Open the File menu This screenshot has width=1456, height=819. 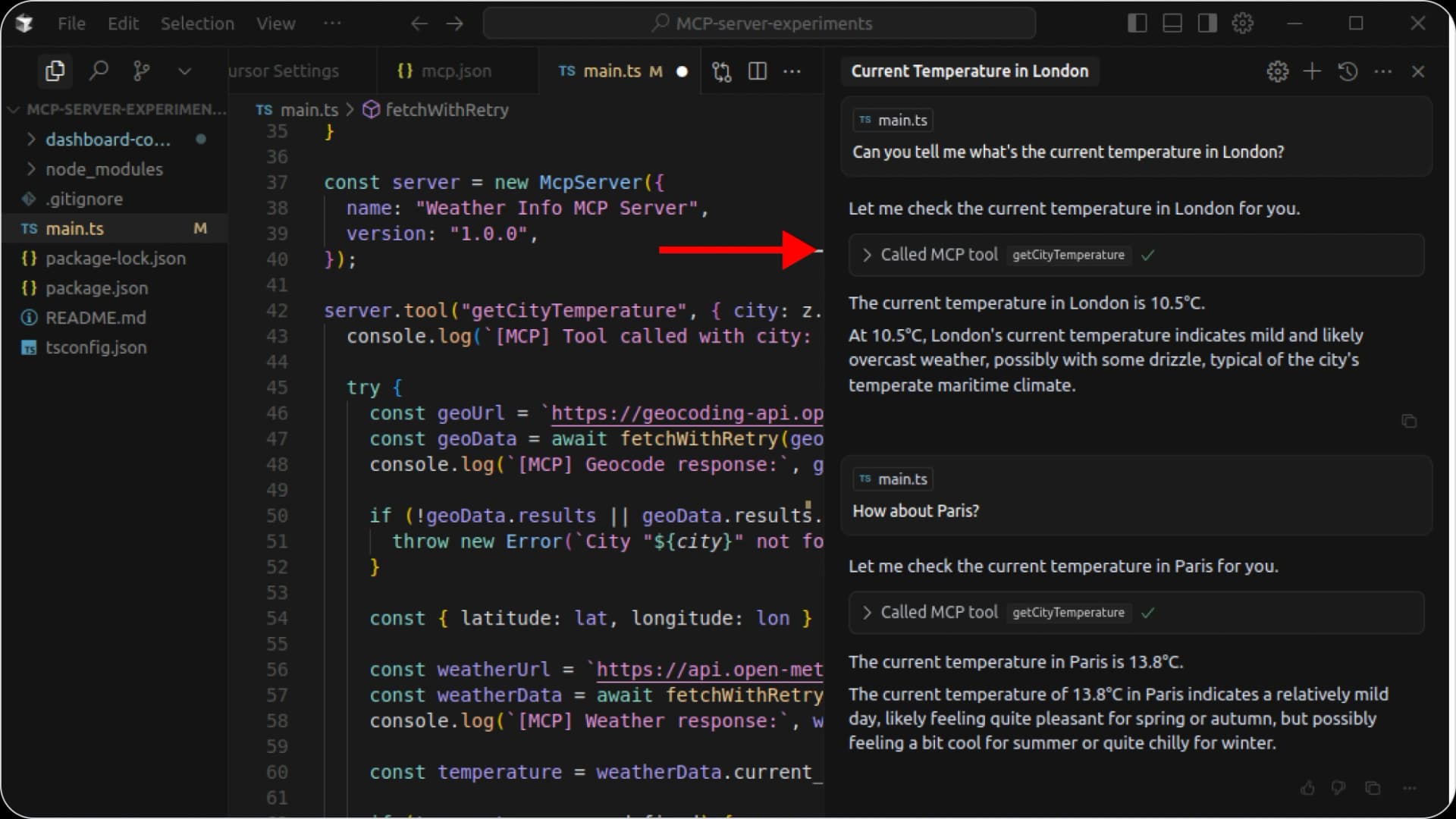pyautogui.click(x=71, y=24)
